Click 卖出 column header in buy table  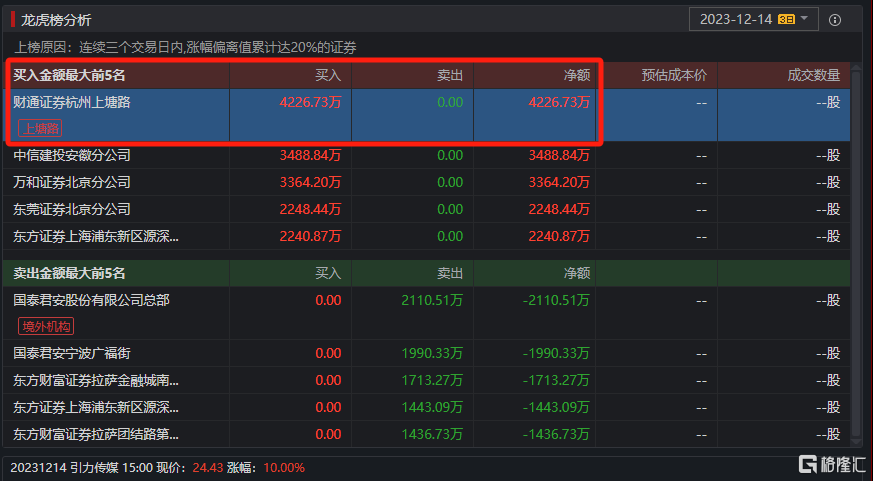pyautogui.click(x=450, y=75)
